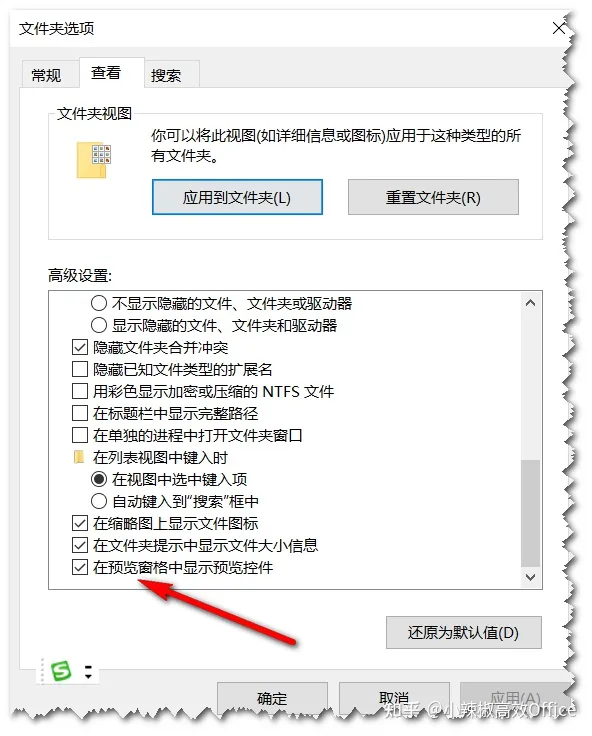Viewport: 592px width, 736px height.
Task: Close the 文件夹选项 dialog
Action: (x=559, y=28)
